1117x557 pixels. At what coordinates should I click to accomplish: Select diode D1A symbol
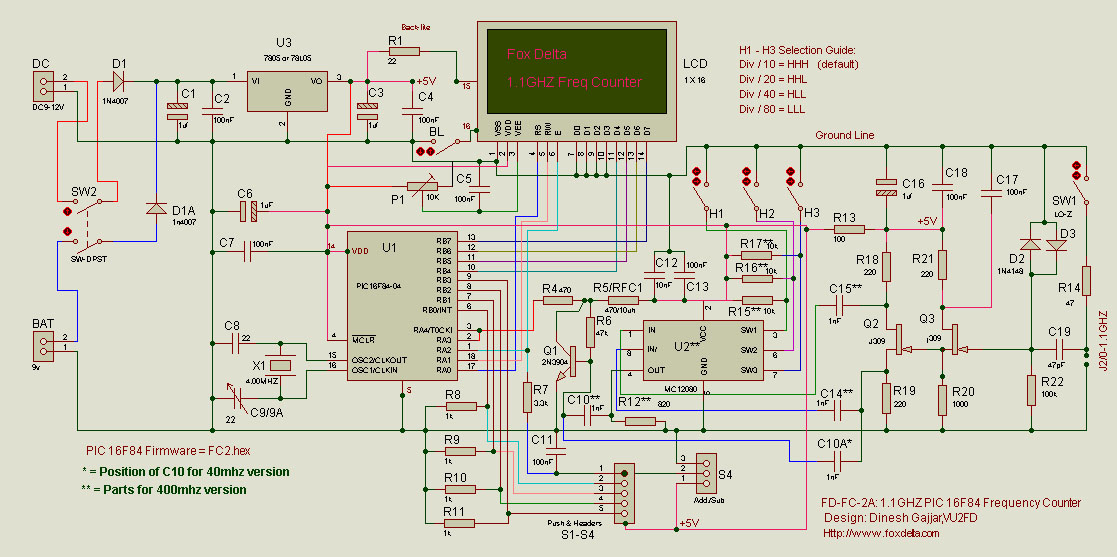(156, 209)
